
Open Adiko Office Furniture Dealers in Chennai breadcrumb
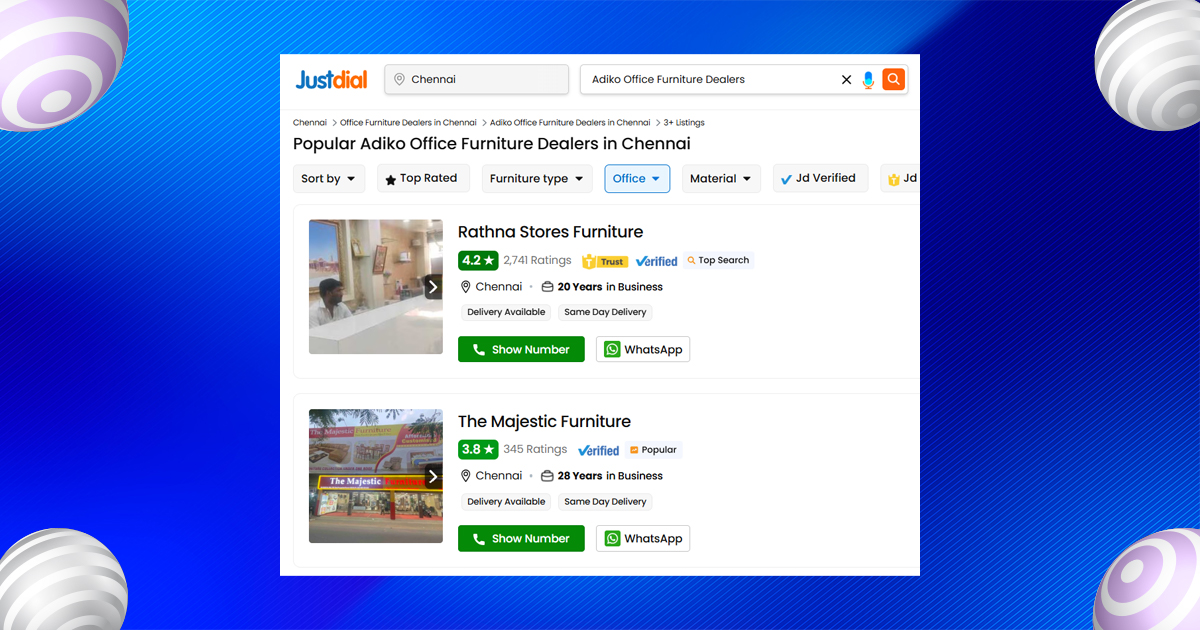pos(570,123)
